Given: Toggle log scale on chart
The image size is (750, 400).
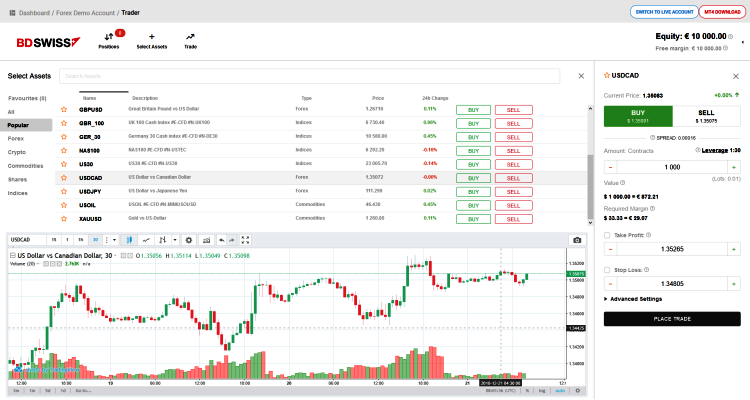Looking at the screenshot, I should click(x=542, y=390).
